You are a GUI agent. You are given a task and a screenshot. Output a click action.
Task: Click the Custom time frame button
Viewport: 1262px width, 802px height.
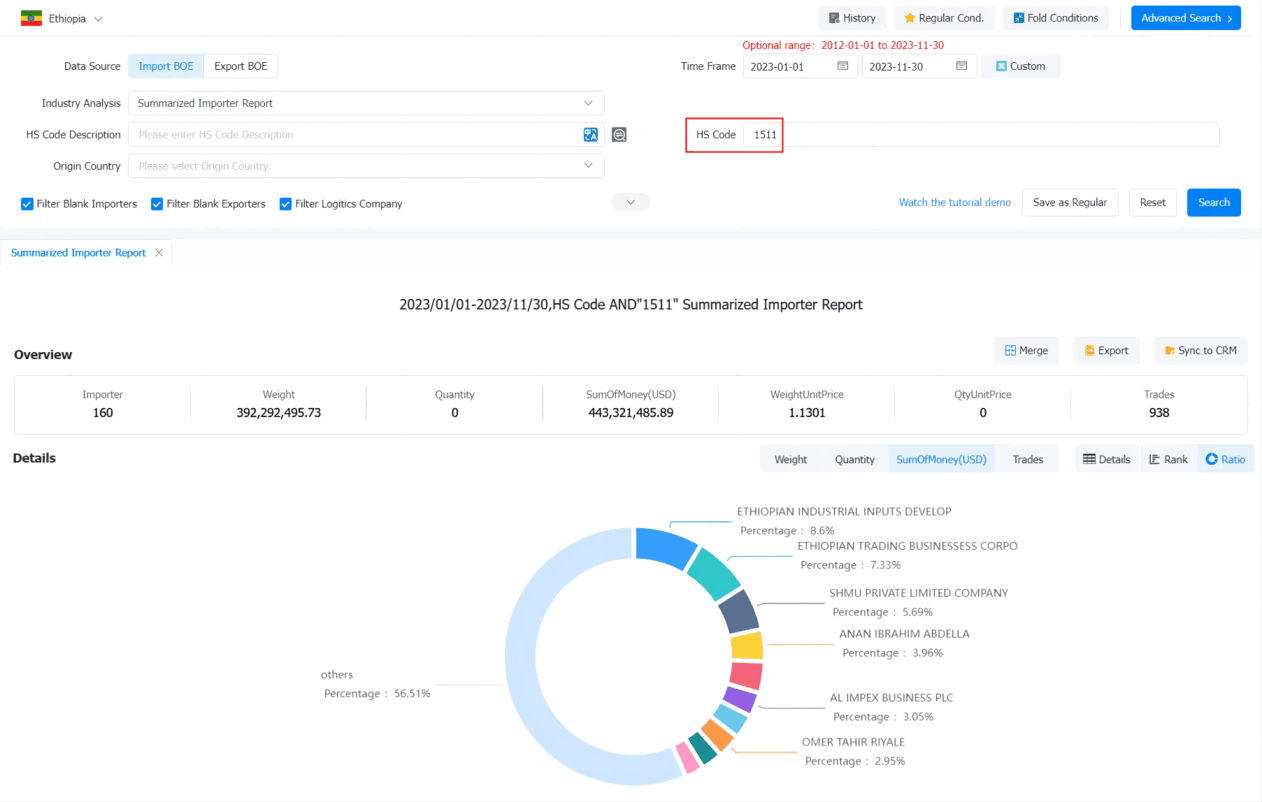1020,66
